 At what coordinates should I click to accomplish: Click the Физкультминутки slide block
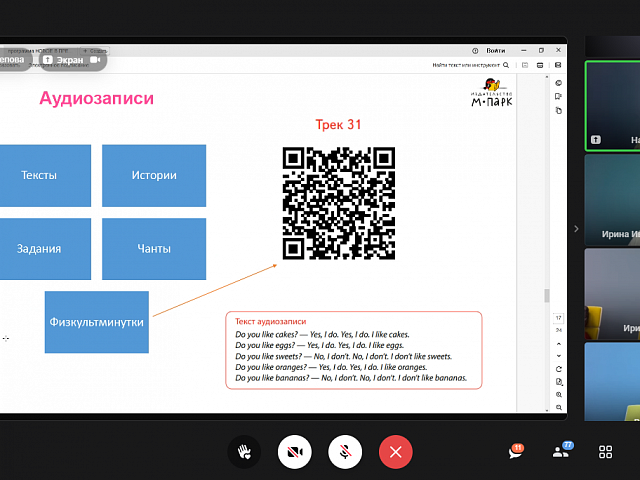pyautogui.click(x=96, y=322)
